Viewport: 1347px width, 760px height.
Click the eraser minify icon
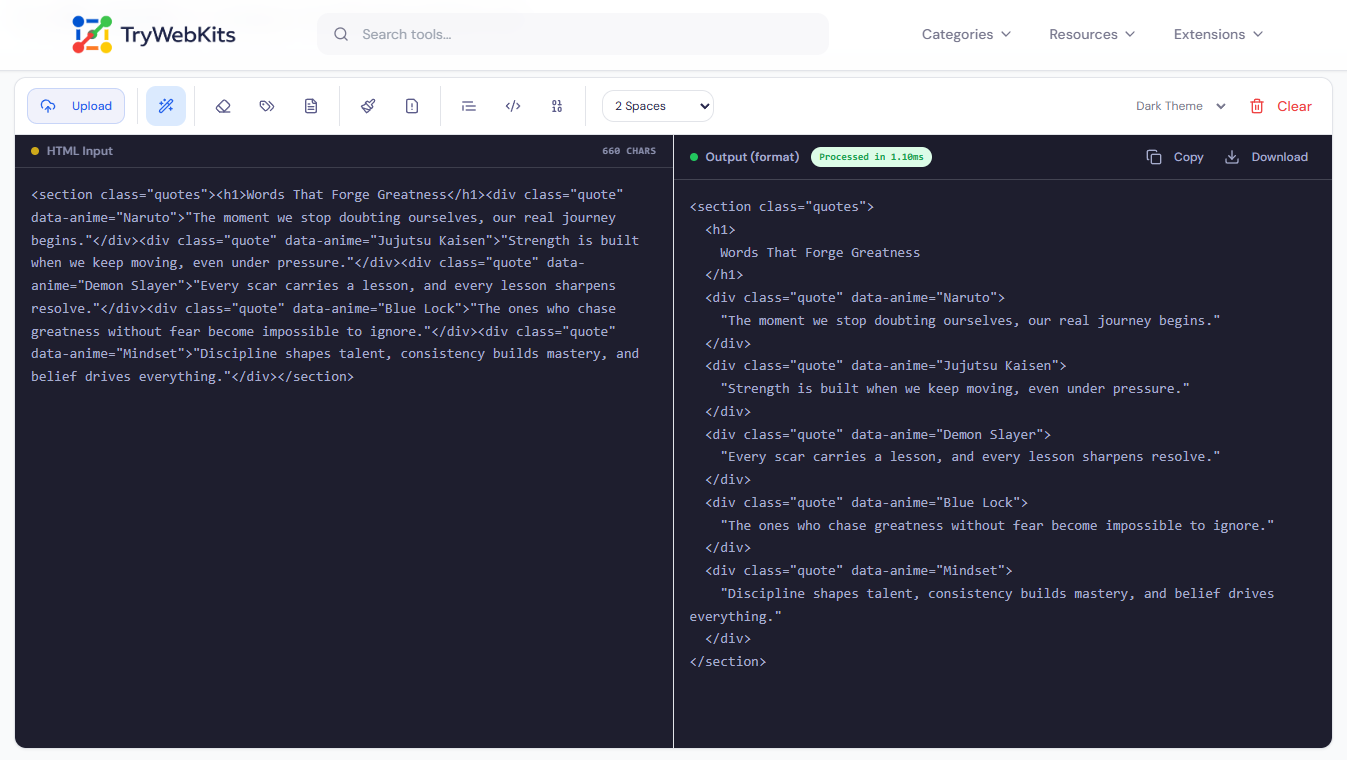coord(223,105)
